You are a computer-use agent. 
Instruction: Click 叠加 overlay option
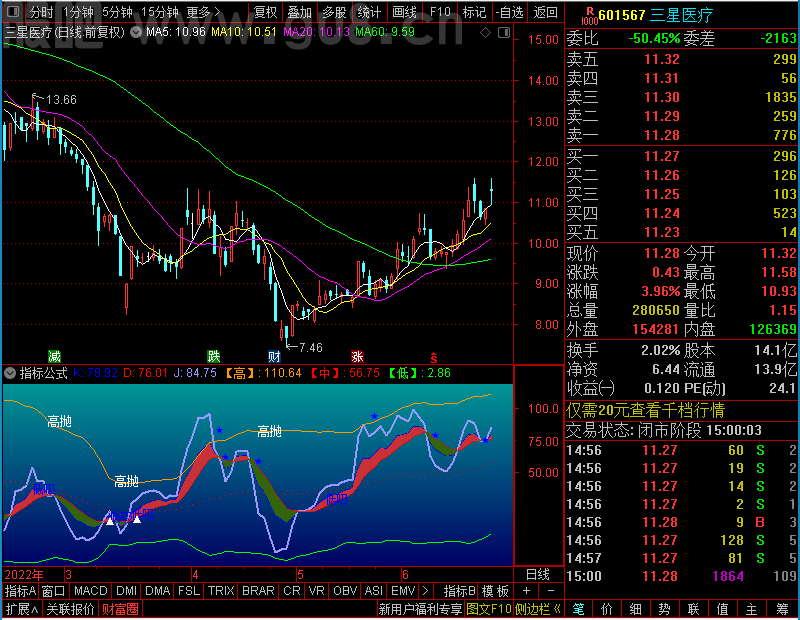click(299, 12)
